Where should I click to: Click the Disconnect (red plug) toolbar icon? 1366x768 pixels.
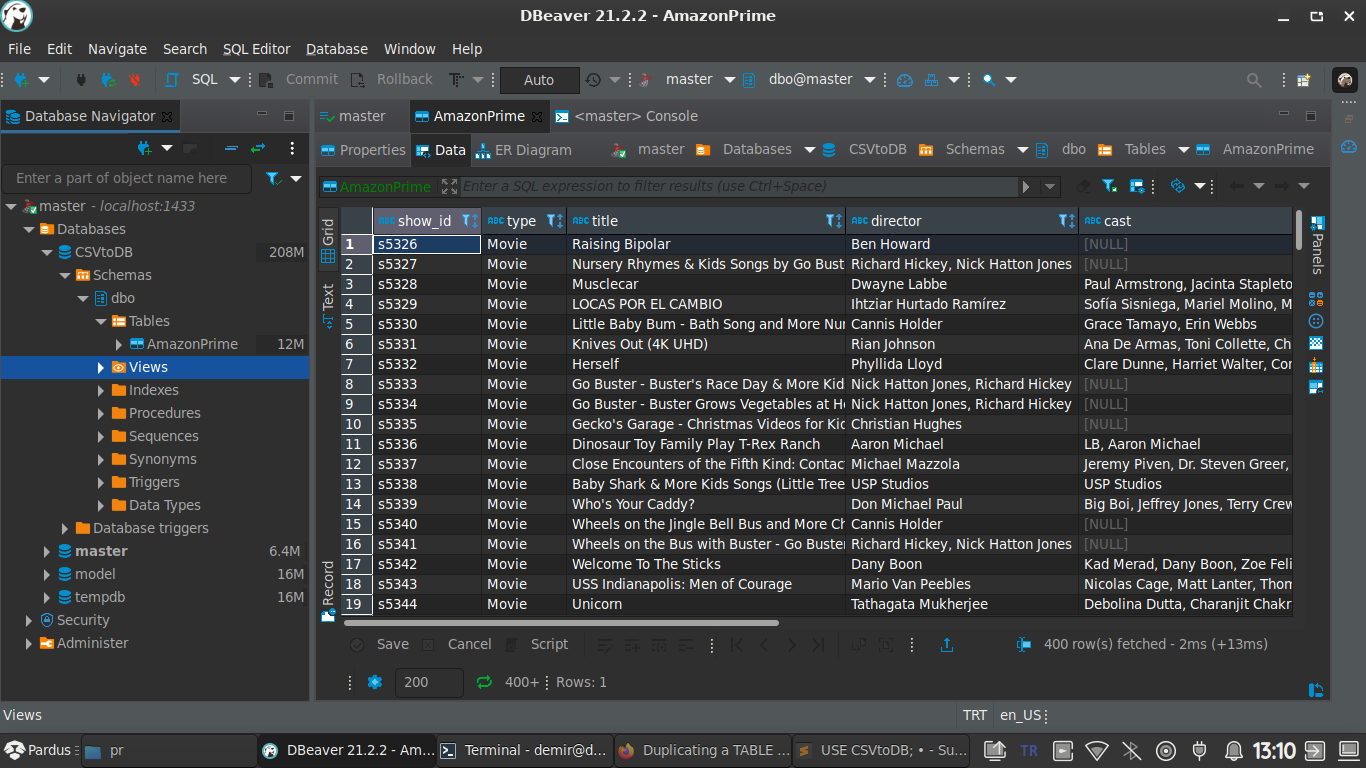point(134,80)
